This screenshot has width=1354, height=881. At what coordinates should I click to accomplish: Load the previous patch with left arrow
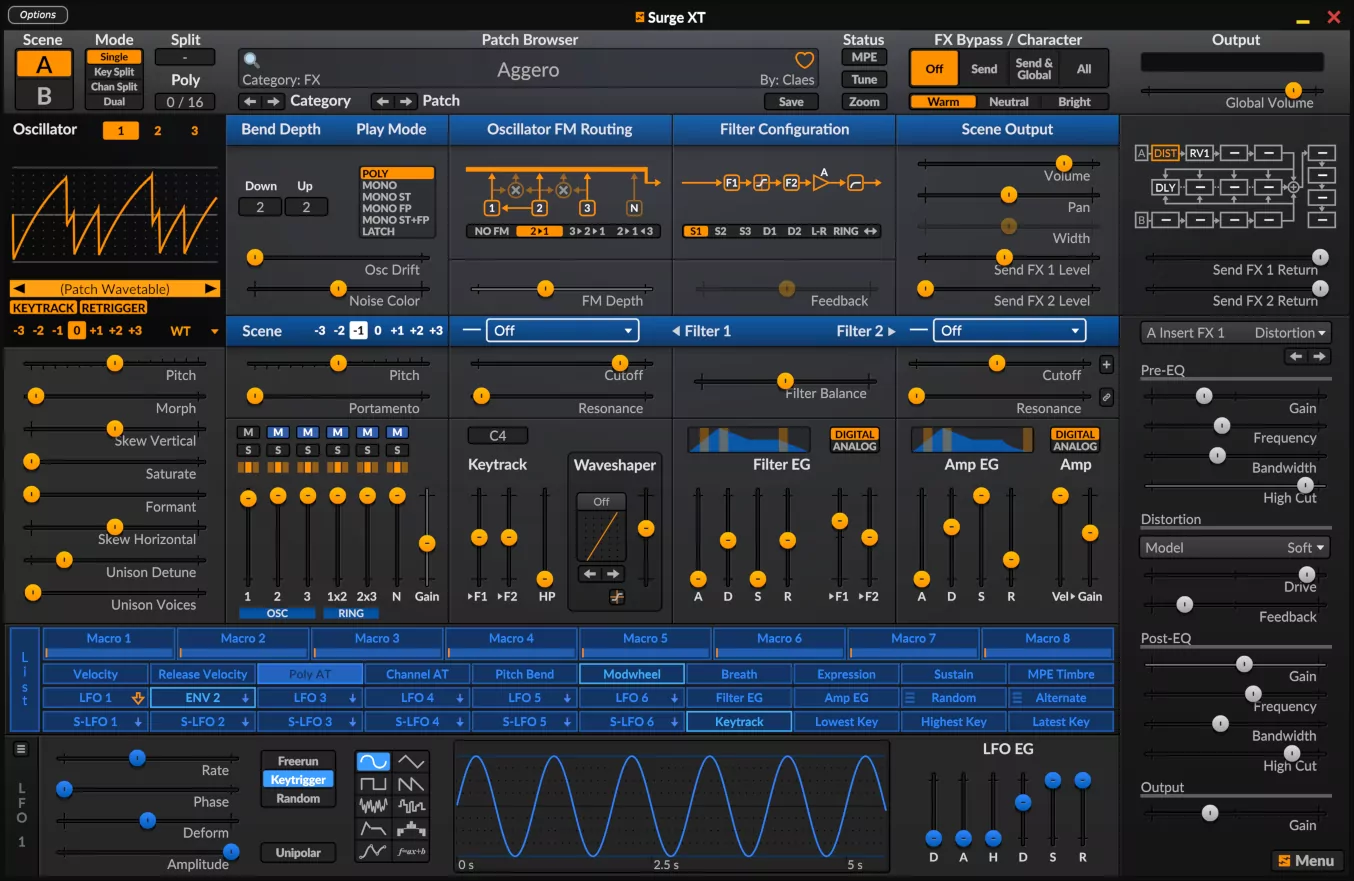click(x=382, y=101)
